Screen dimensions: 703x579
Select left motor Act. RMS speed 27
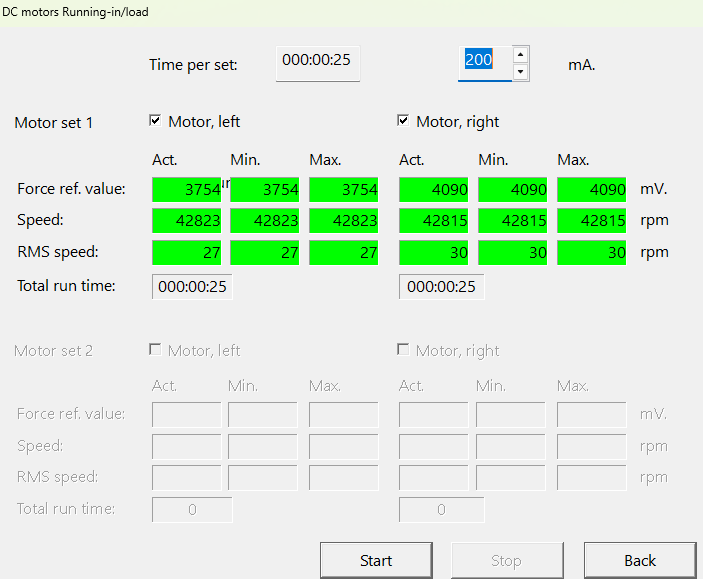[187, 252]
